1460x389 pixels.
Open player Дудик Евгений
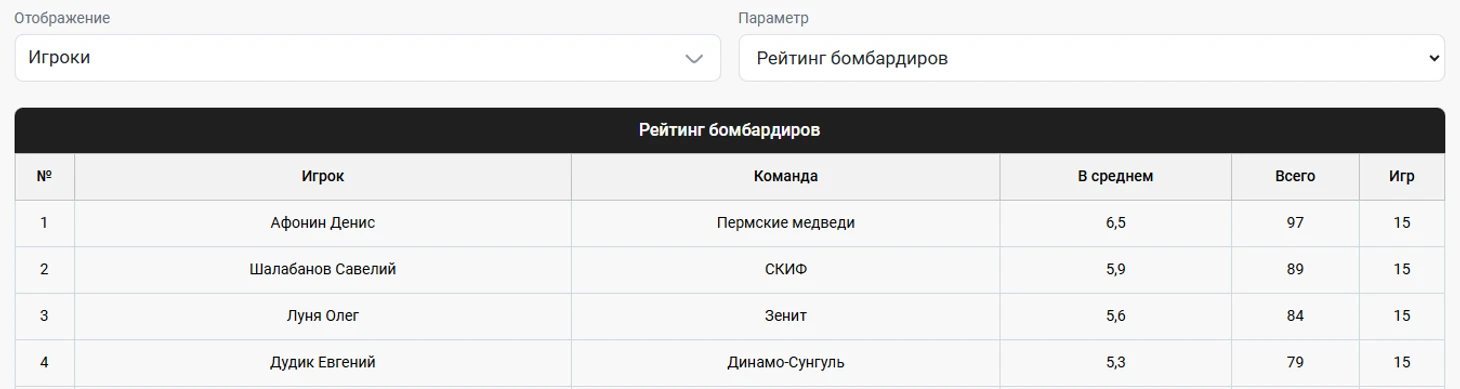coord(323,362)
